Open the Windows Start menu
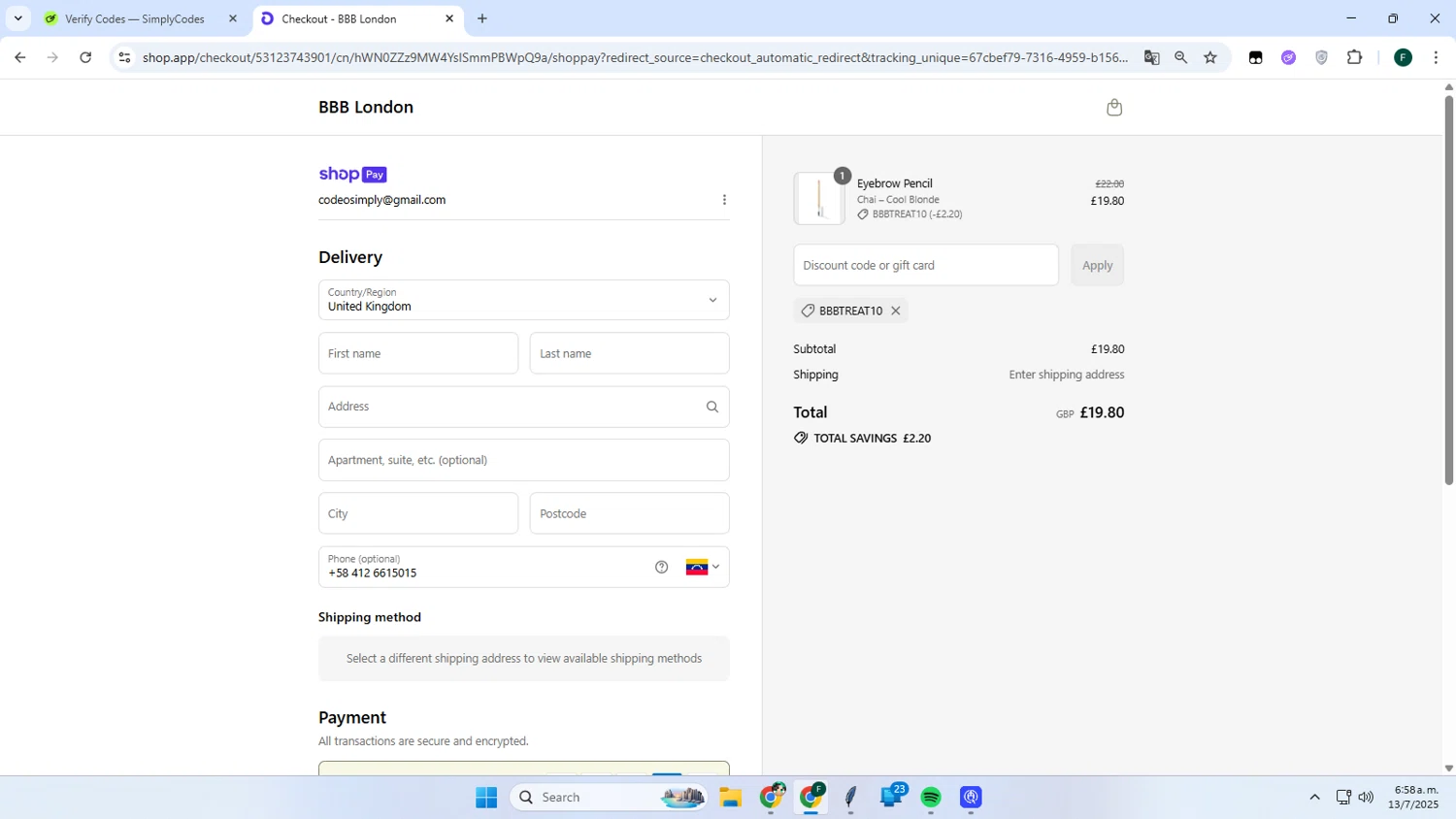 [486, 798]
